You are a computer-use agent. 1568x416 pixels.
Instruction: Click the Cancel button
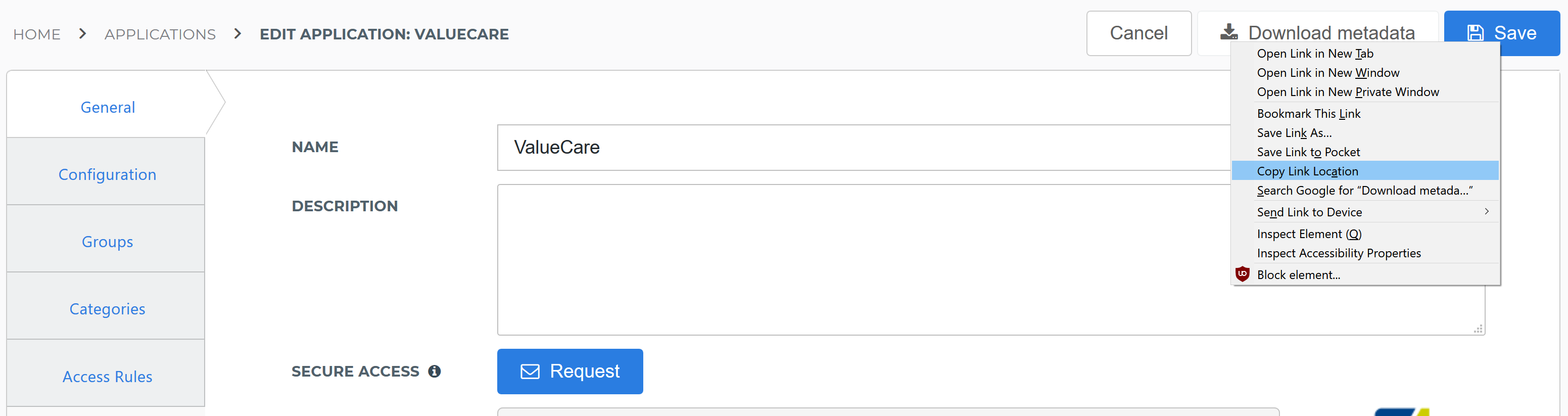tap(1138, 33)
